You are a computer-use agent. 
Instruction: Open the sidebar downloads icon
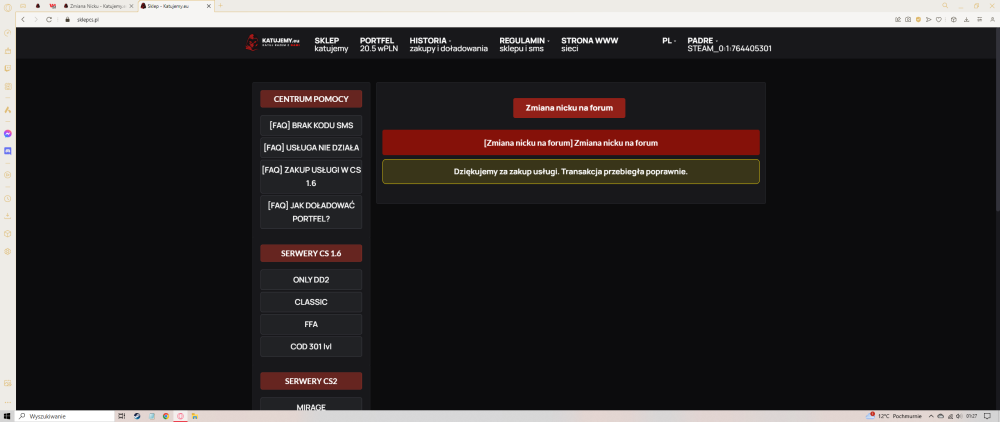(x=8, y=215)
